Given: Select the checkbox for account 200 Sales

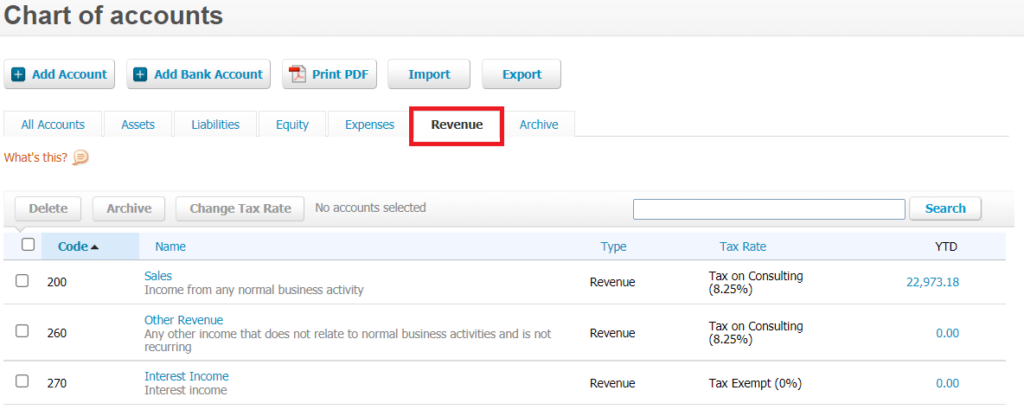Looking at the screenshot, I should [x=22, y=282].
